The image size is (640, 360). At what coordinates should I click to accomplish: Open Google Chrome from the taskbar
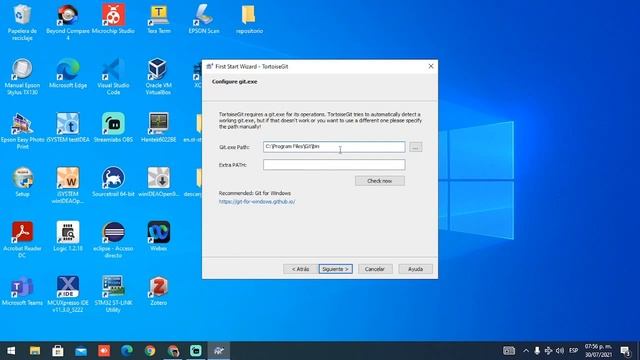pyautogui.click(x=150, y=351)
